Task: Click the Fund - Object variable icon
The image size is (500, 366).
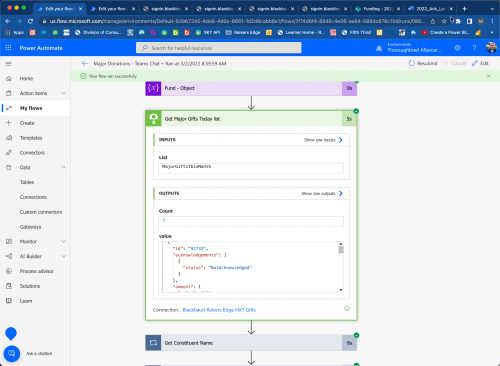Action: pyautogui.click(x=153, y=88)
